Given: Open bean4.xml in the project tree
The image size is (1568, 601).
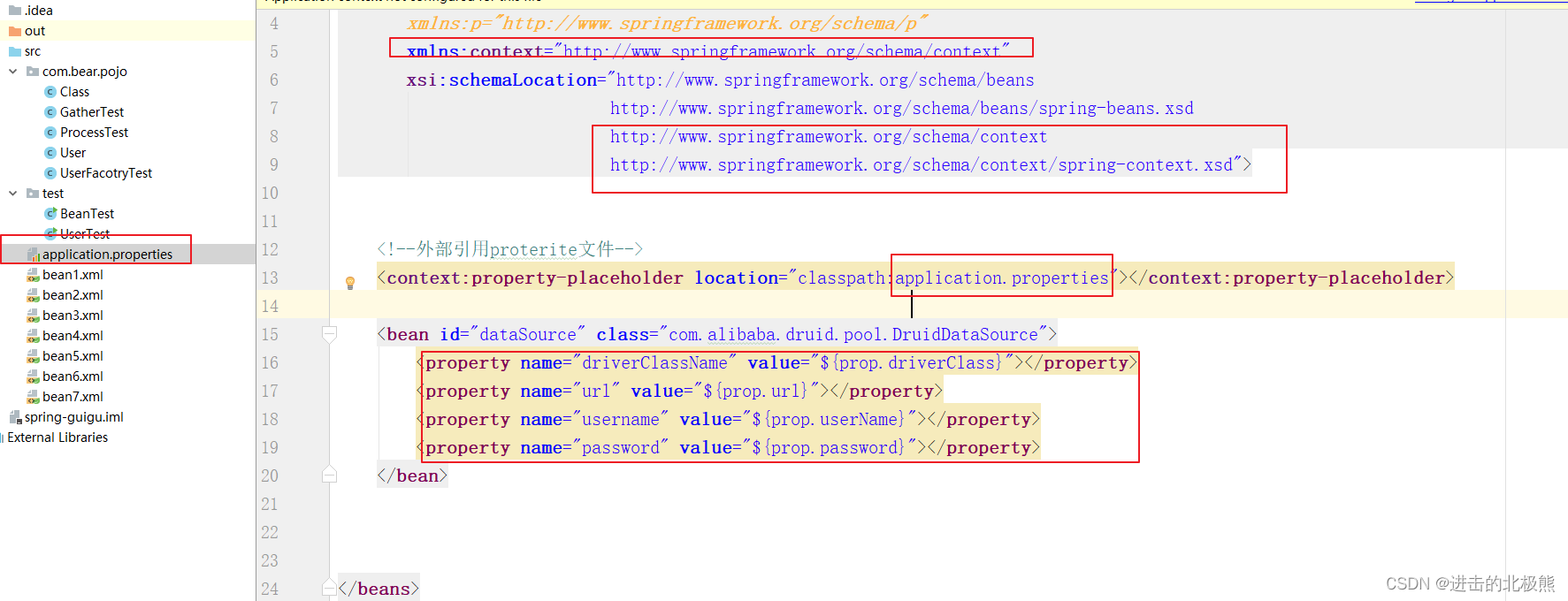Looking at the screenshot, I should (73, 336).
